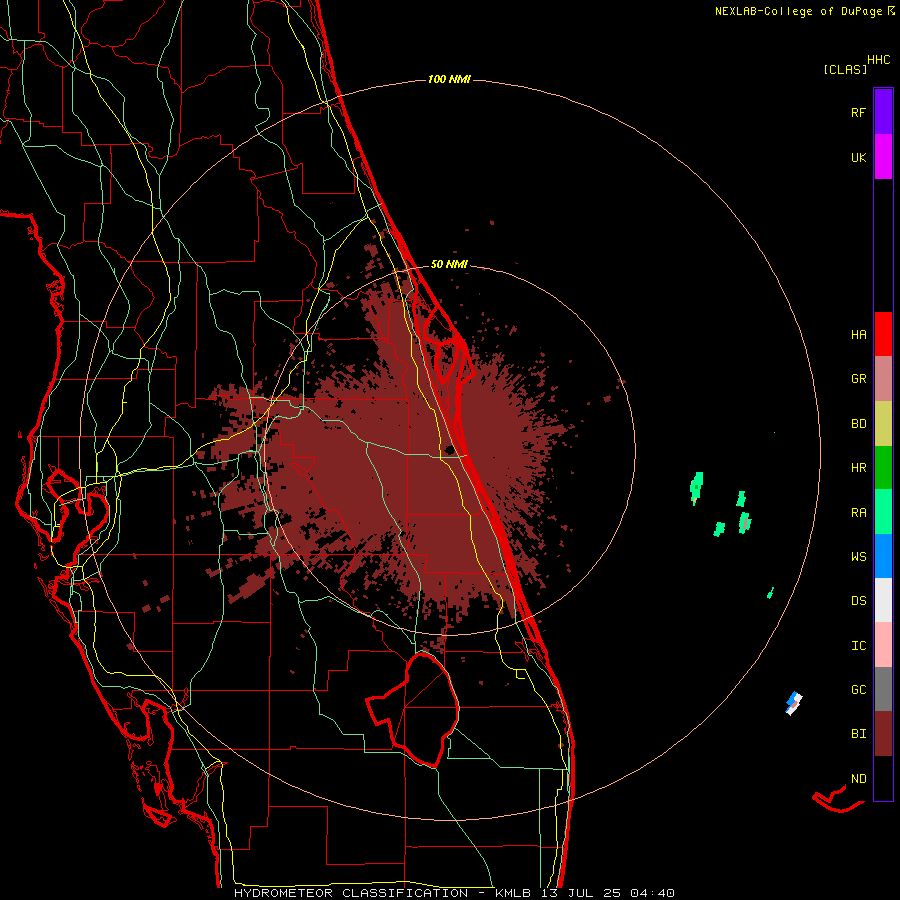Click the BD legend label

[858, 424]
